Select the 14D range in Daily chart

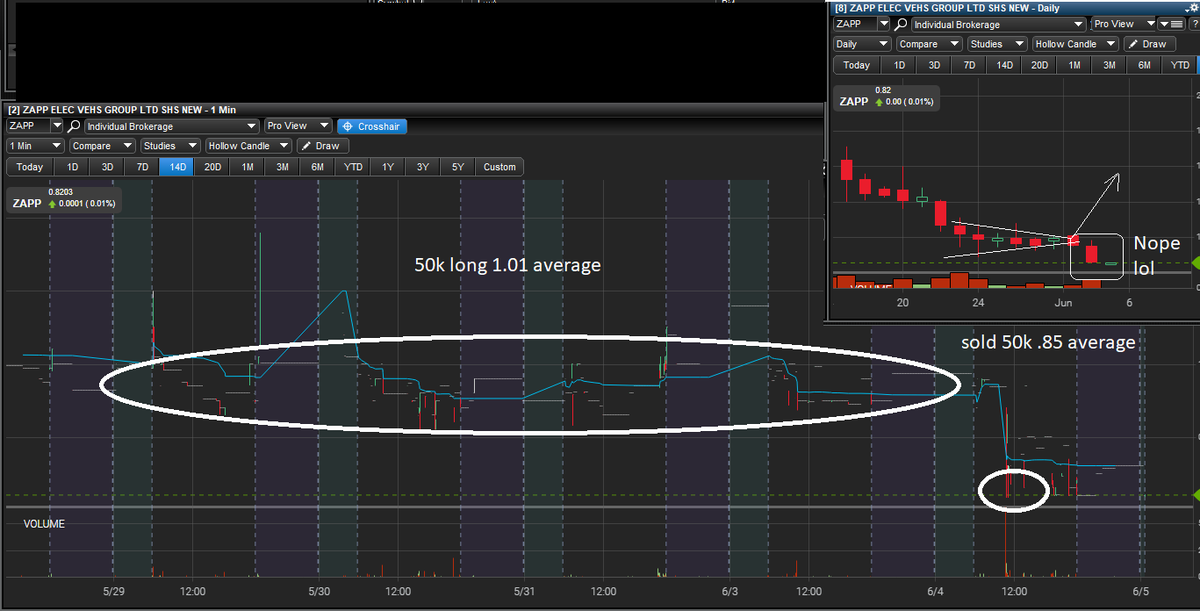[x=1004, y=65]
